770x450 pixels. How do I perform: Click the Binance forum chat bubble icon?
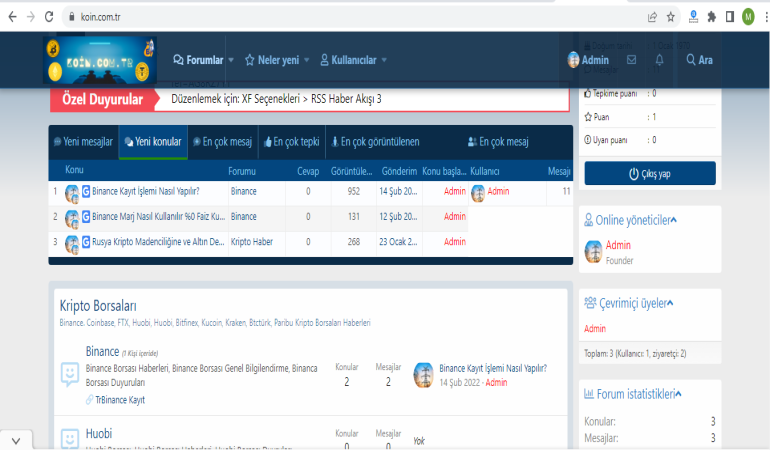[x=70, y=373]
